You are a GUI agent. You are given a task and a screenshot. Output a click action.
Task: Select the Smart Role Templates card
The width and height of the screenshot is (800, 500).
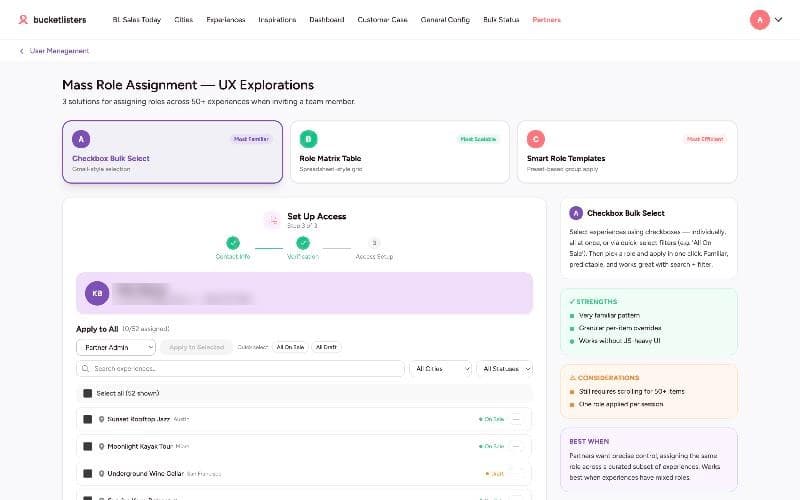627,152
